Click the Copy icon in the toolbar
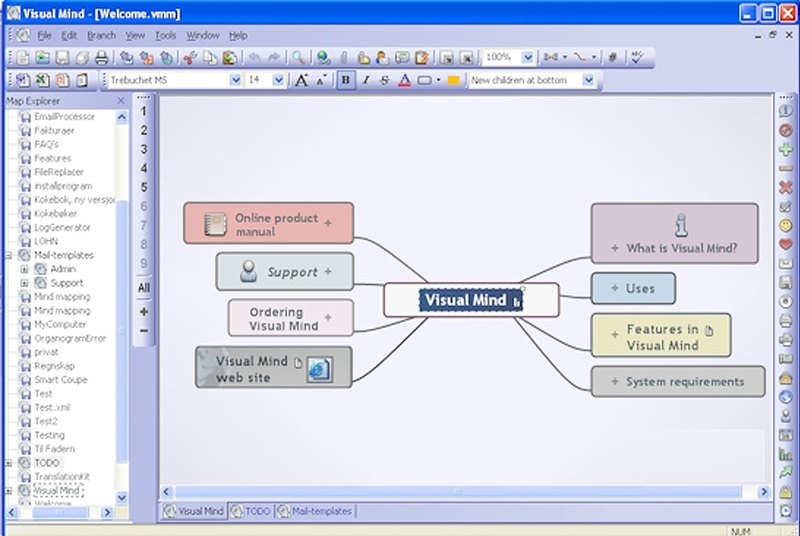Screen dimensions: 800x536 (210, 58)
